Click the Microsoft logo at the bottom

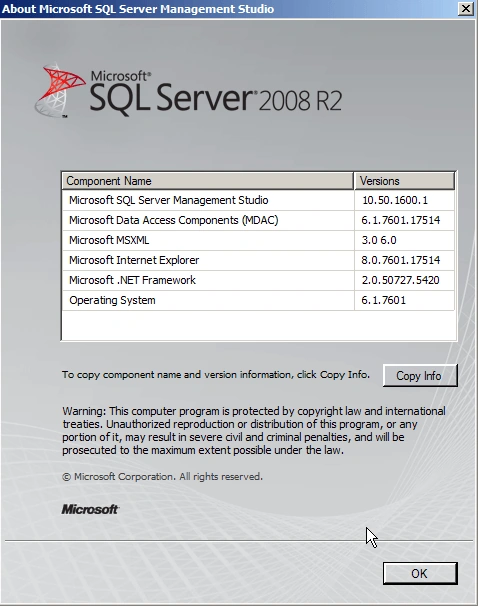(x=90, y=509)
